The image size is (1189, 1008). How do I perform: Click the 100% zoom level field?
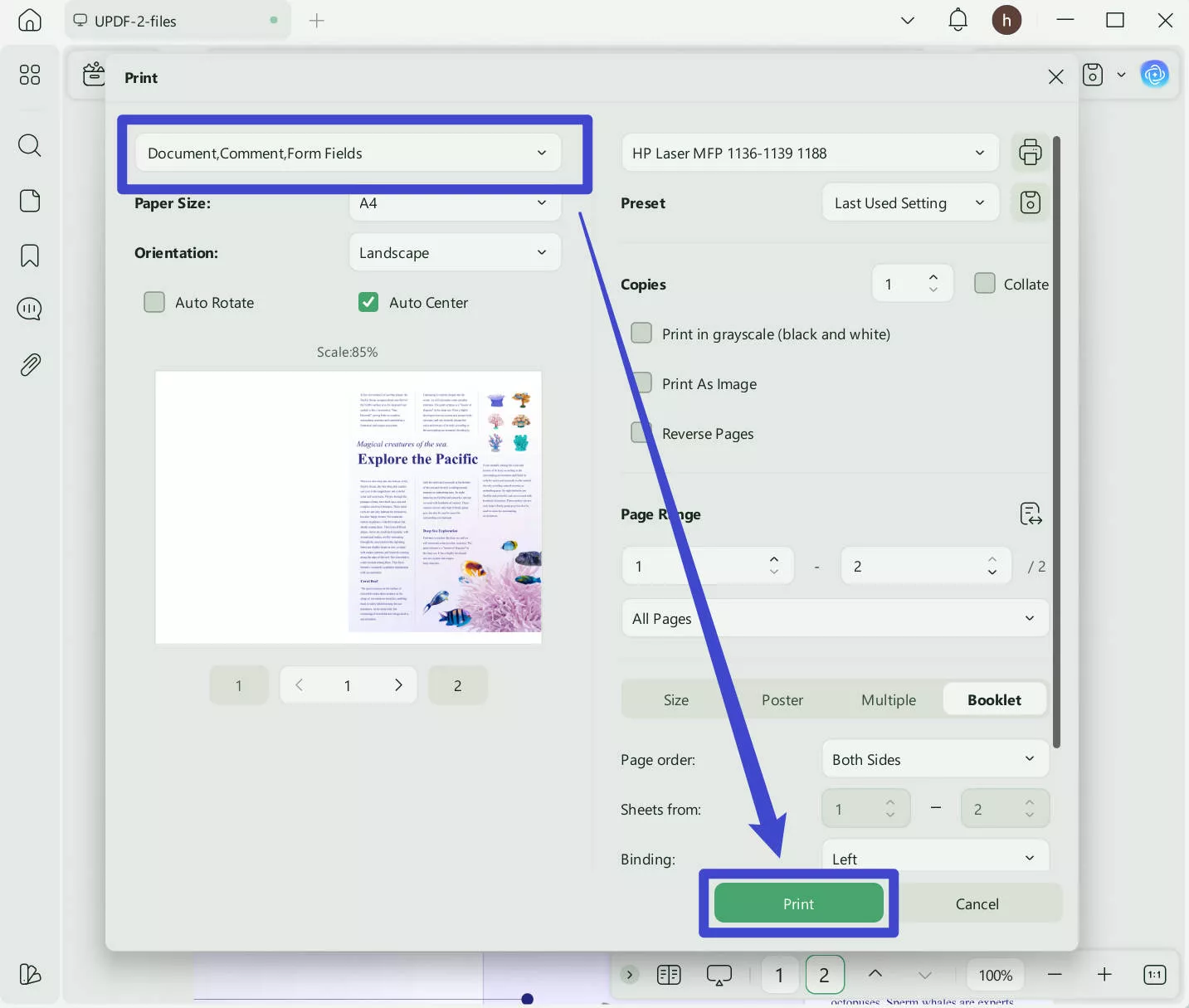pyautogui.click(x=996, y=975)
